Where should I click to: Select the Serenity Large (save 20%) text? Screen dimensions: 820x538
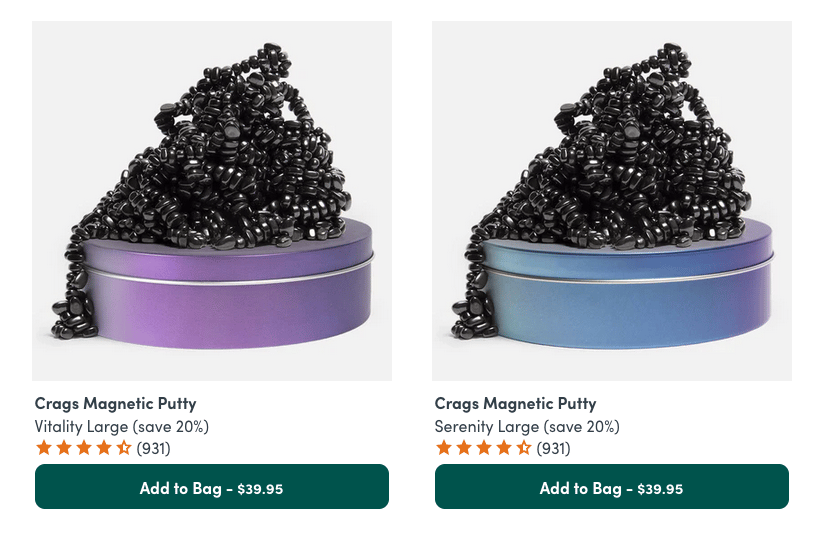click(527, 427)
